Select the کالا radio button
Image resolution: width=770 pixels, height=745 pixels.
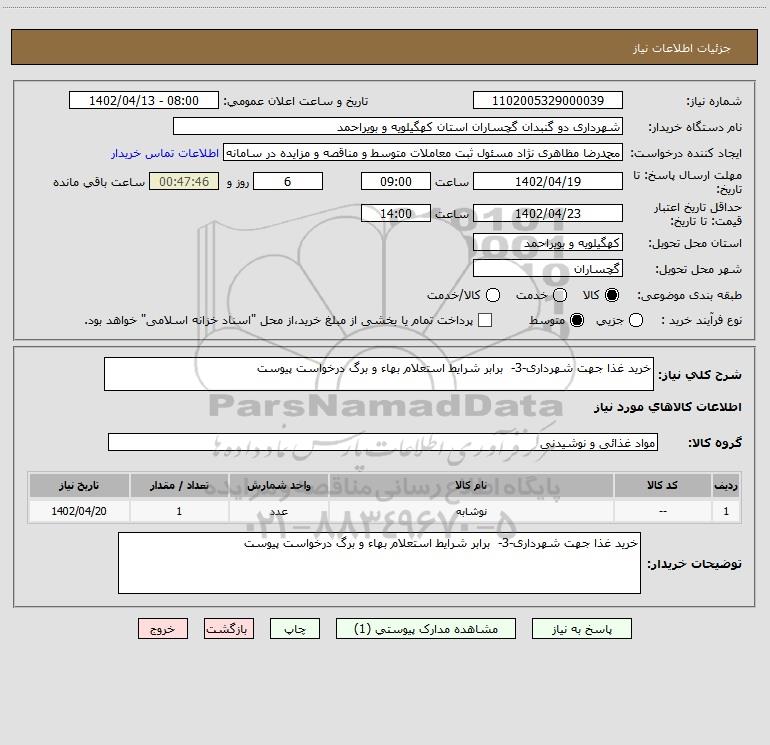[x=612, y=295]
